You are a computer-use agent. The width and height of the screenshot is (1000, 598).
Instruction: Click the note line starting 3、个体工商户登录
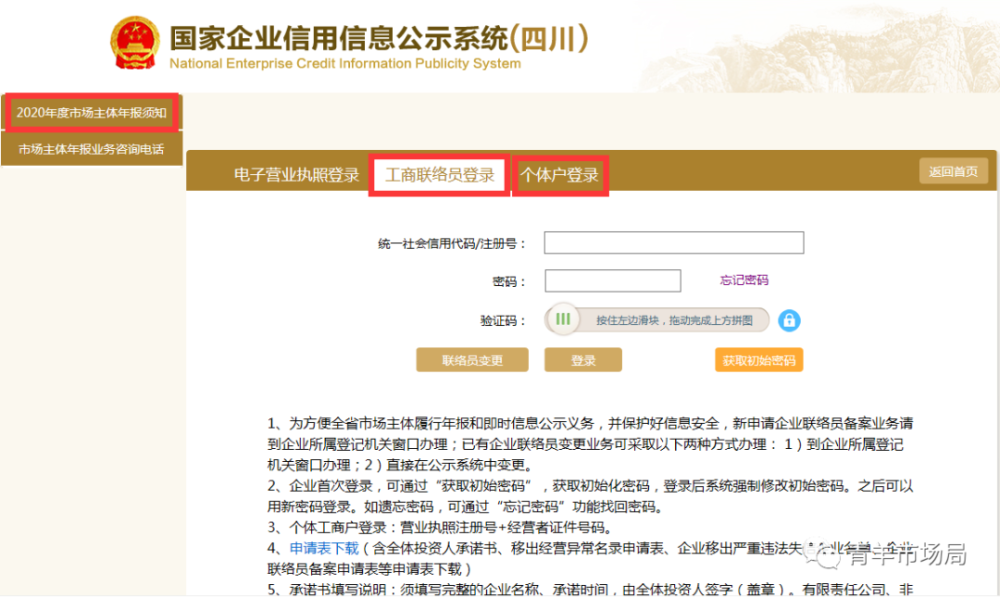(441, 527)
